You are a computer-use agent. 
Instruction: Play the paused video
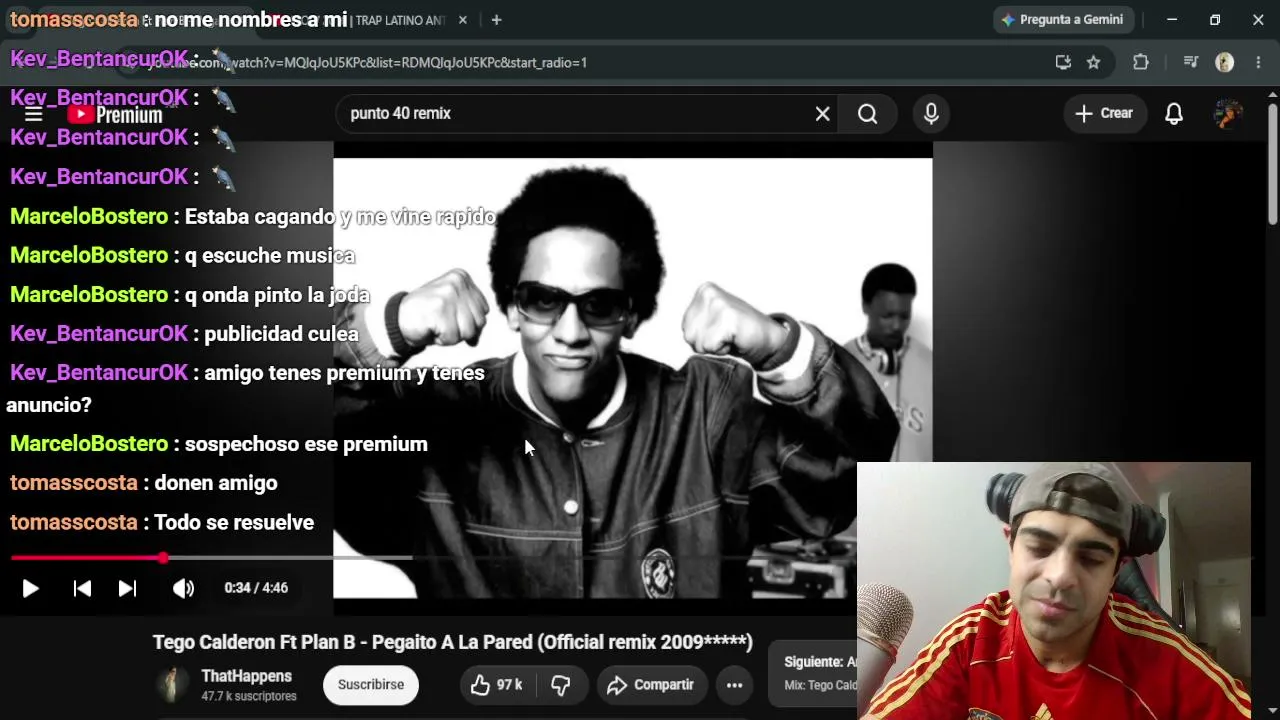[x=30, y=588]
